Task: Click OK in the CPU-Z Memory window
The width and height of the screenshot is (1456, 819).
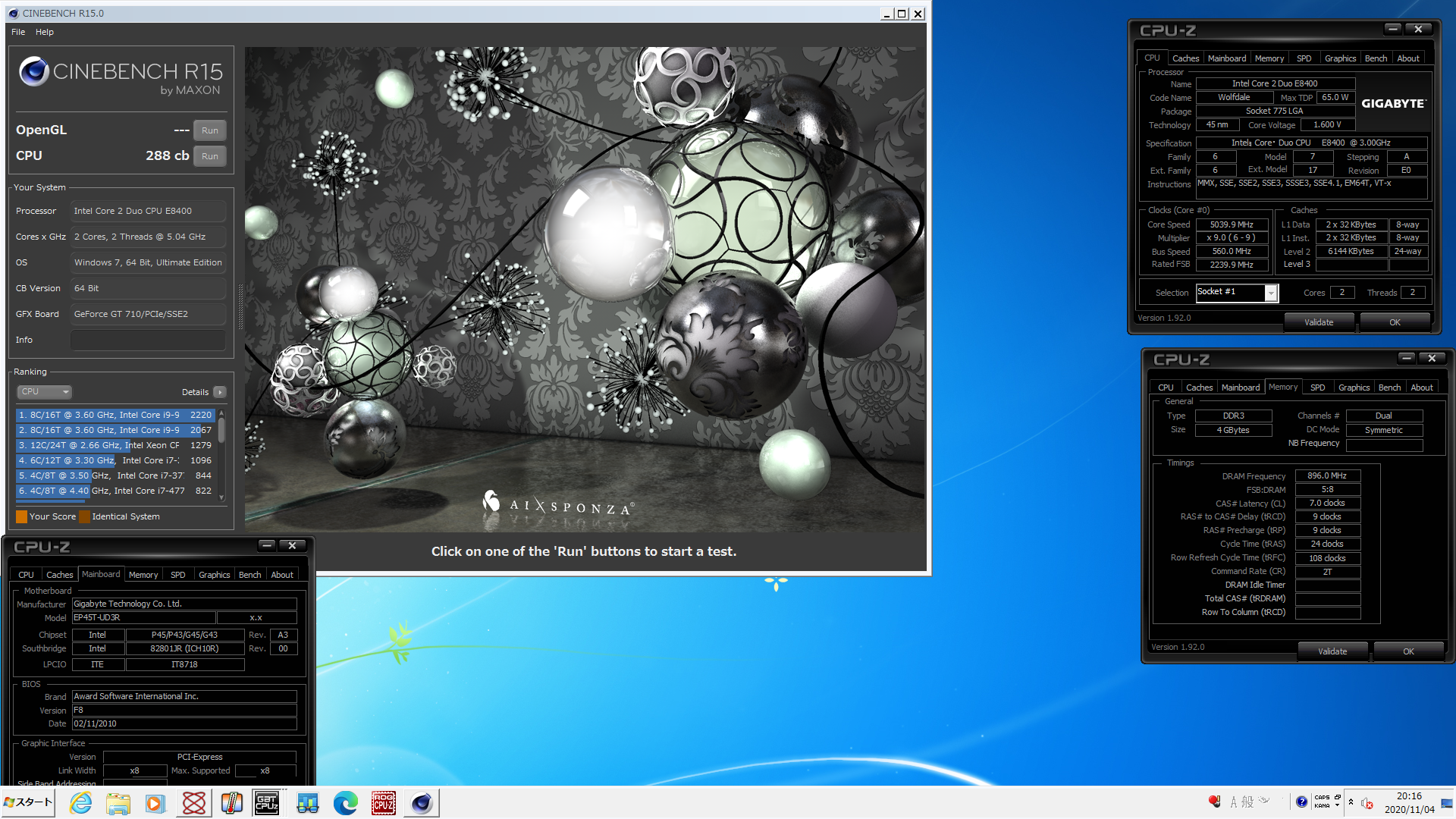Action: pyautogui.click(x=1408, y=651)
